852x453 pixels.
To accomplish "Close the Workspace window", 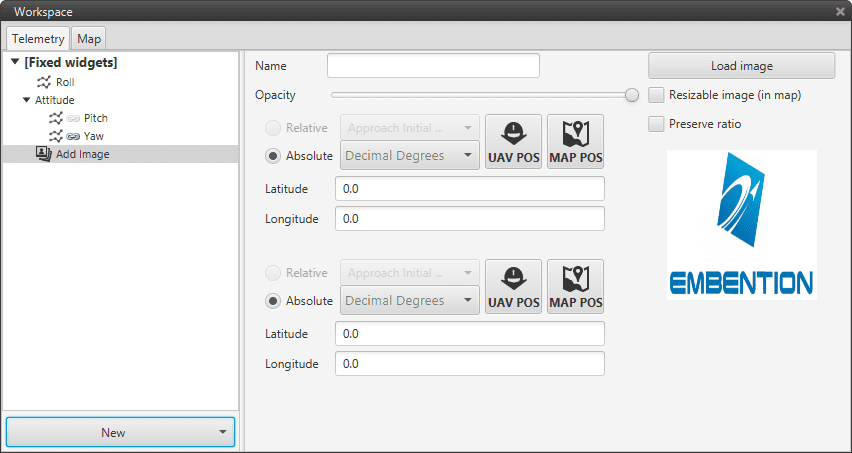I will pos(840,11).
